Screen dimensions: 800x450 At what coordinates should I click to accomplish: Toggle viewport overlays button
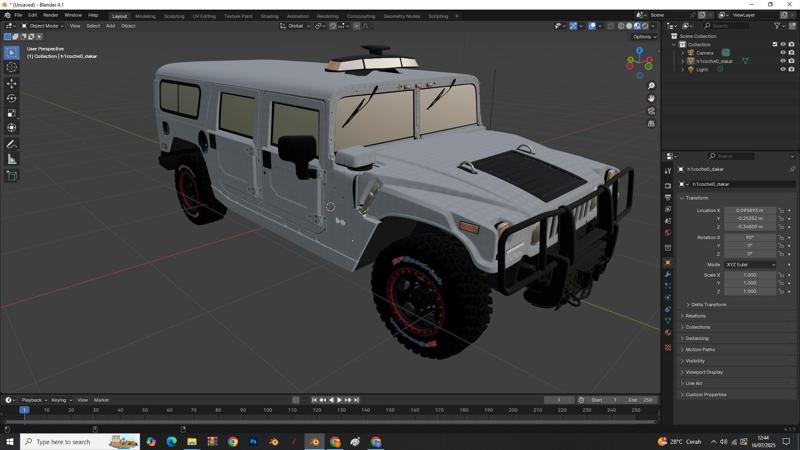[592, 26]
